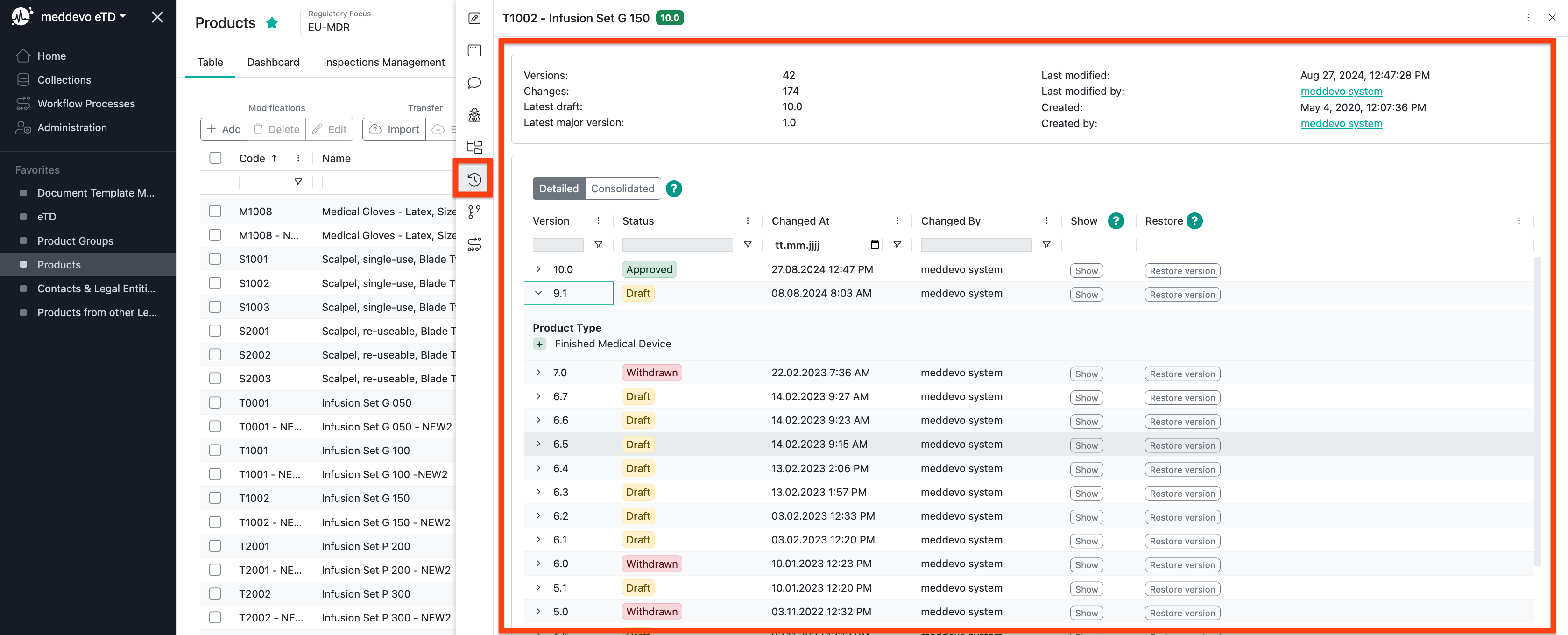
Task: Open meddevo system link for Last modified by
Action: tap(1341, 92)
